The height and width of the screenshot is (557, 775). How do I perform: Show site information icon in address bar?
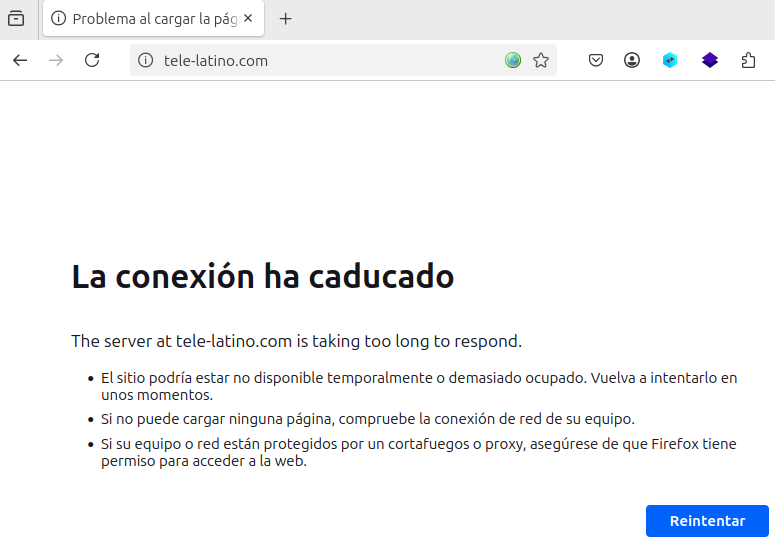click(145, 60)
